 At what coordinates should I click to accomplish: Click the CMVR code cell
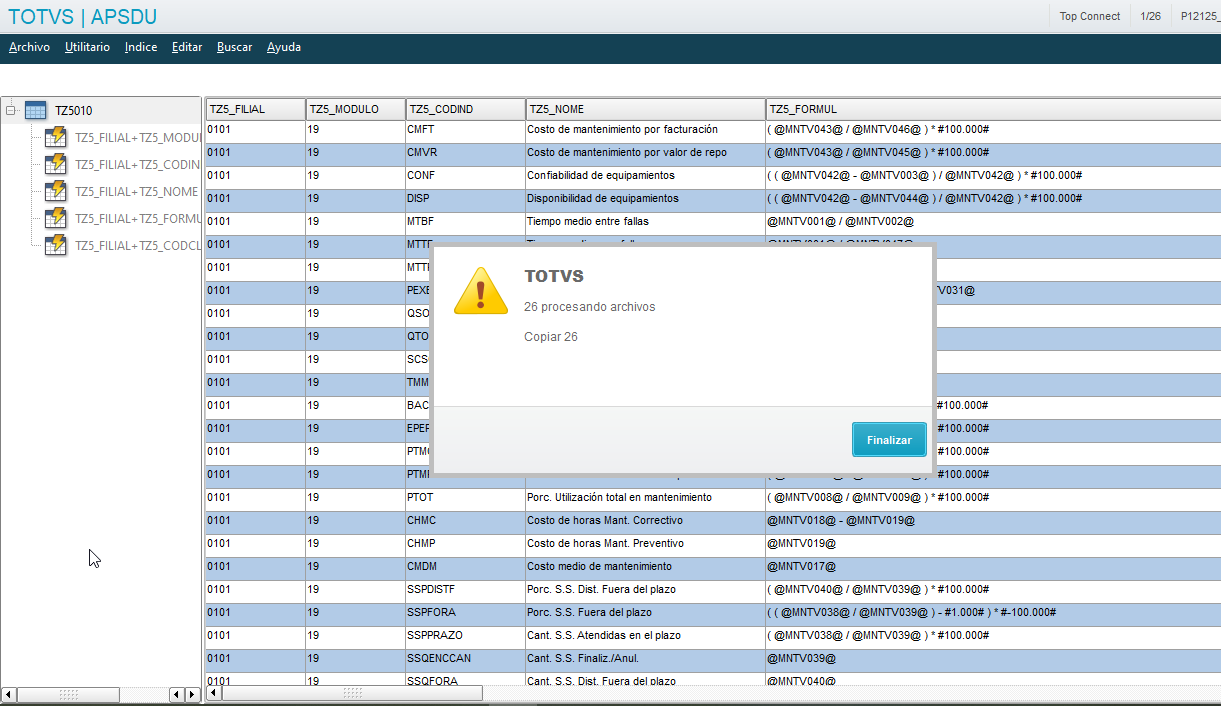465,153
